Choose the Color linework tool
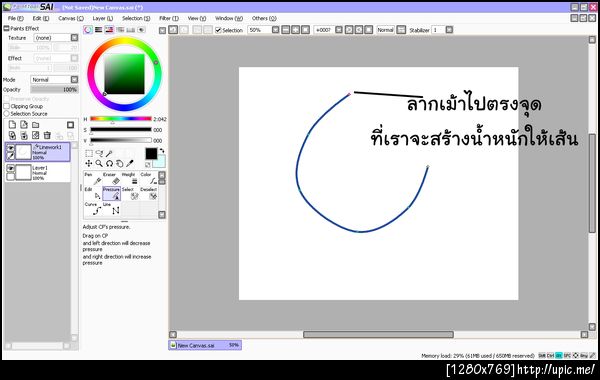Viewport: 600px width, 380px height. pos(148,178)
